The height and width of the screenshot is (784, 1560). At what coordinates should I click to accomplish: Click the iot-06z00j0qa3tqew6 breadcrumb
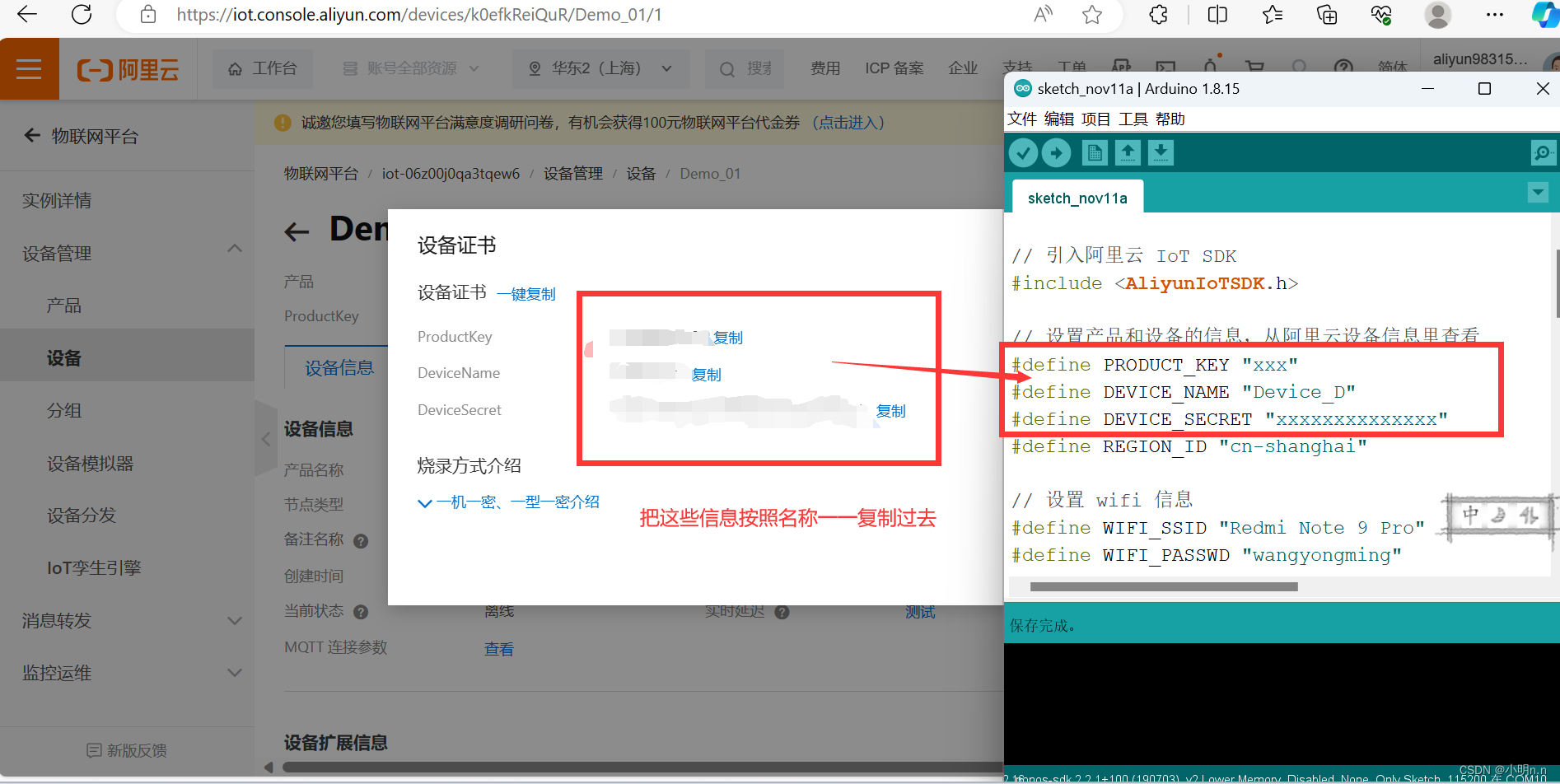(451, 174)
